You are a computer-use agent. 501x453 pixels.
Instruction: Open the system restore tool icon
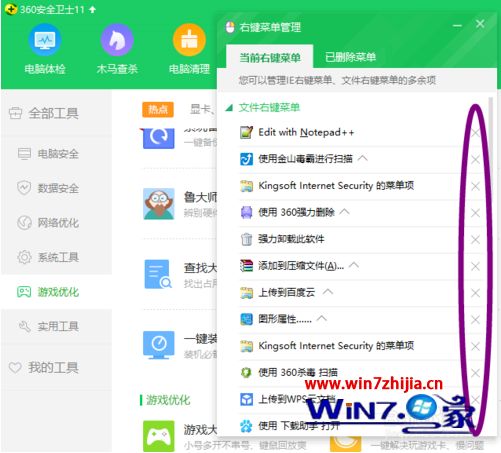[159, 138]
